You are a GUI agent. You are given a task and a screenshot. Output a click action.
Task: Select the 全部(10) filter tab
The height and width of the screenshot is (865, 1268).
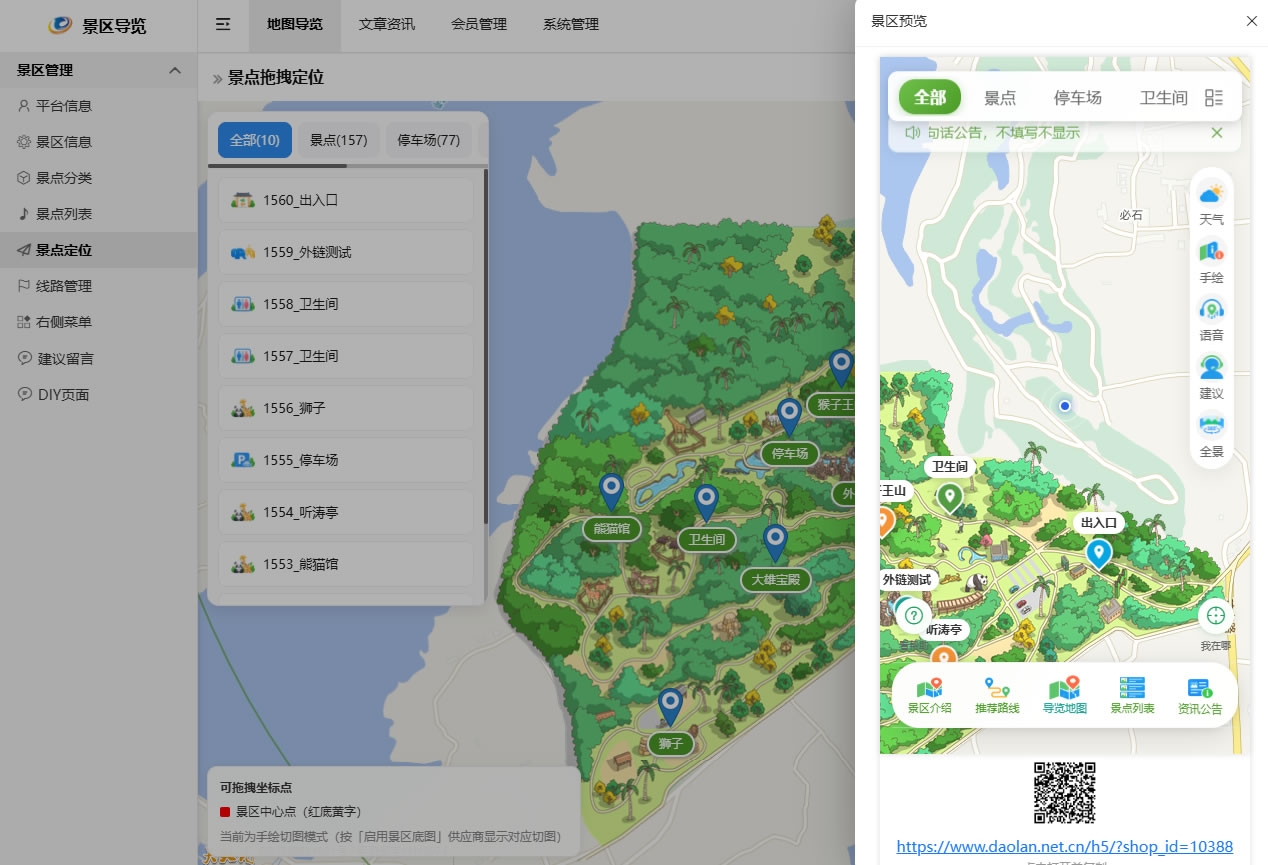pos(255,140)
